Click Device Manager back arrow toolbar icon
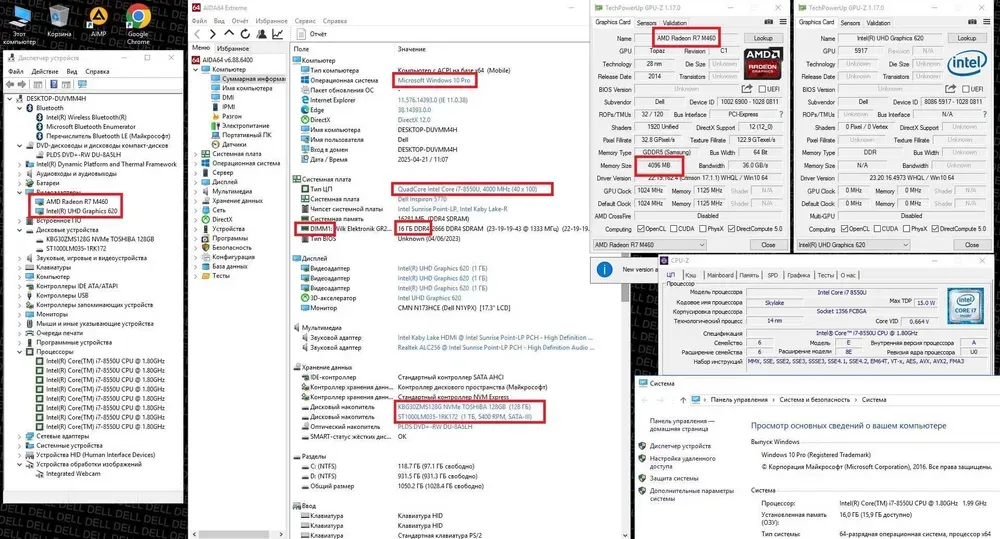 (x=10, y=84)
